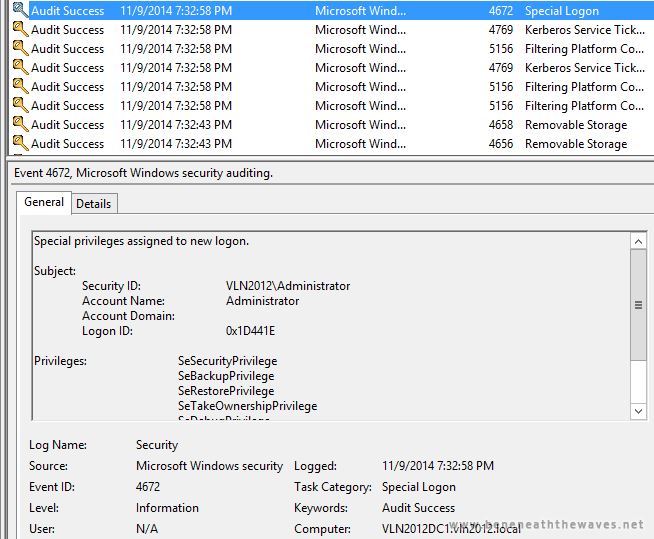The width and height of the screenshot is (654, 539).
Task: Click the Keywords value 'Audit Success'
Action: 418,508
